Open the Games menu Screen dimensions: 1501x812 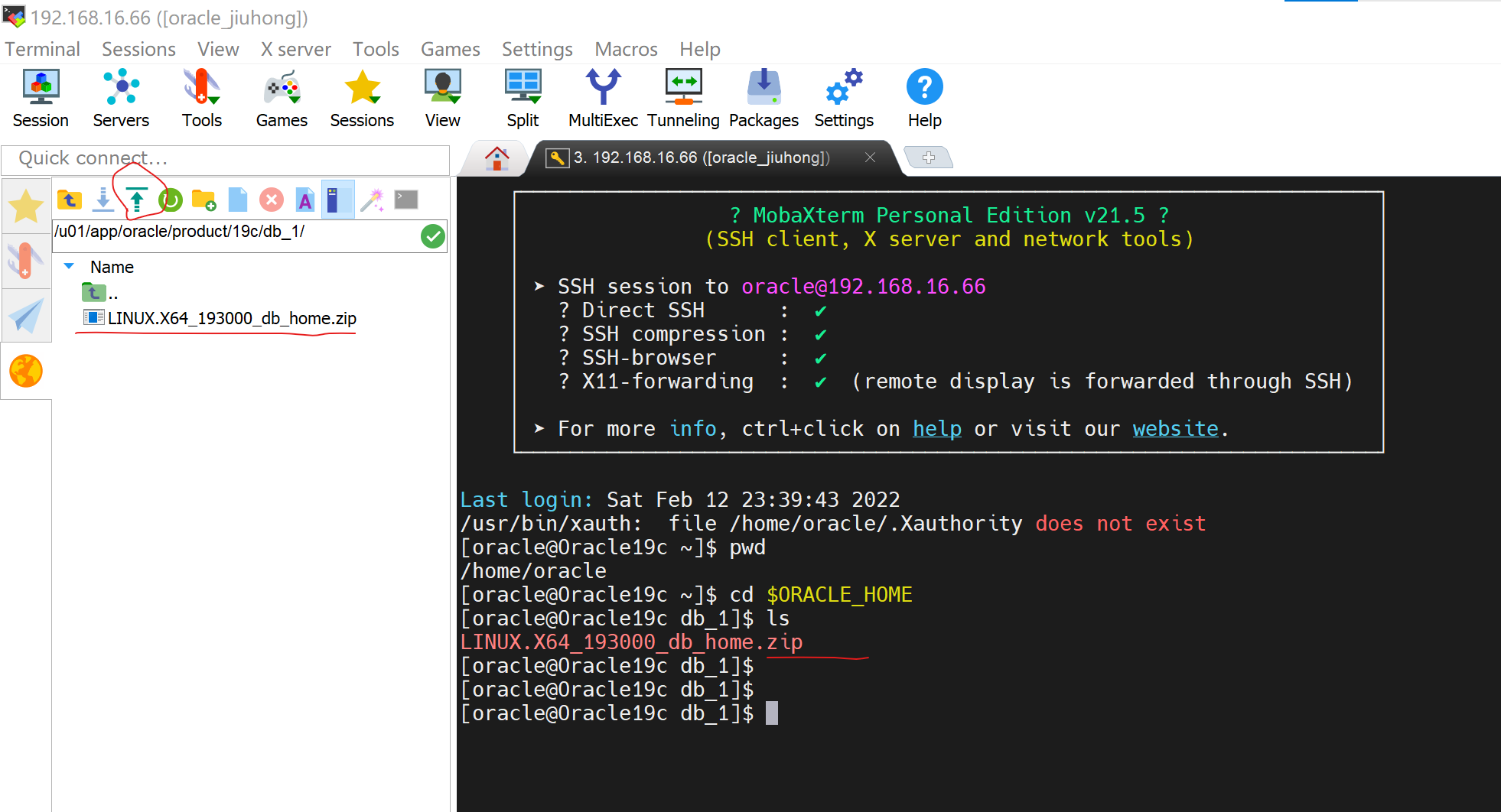(450, 49)
